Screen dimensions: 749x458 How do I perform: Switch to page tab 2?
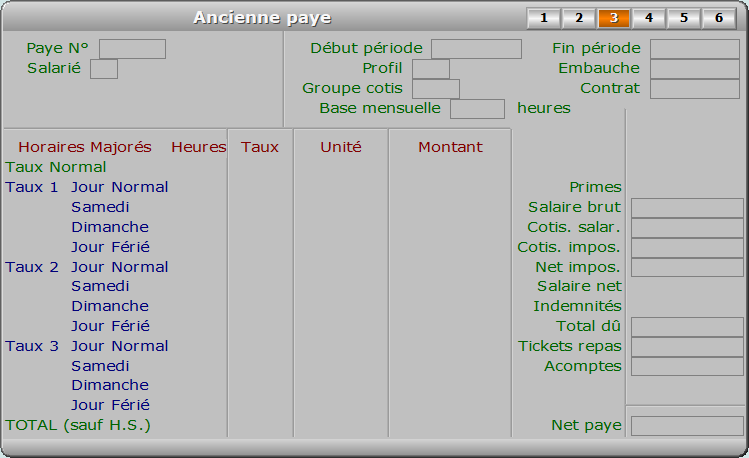[x=579, y=18]
